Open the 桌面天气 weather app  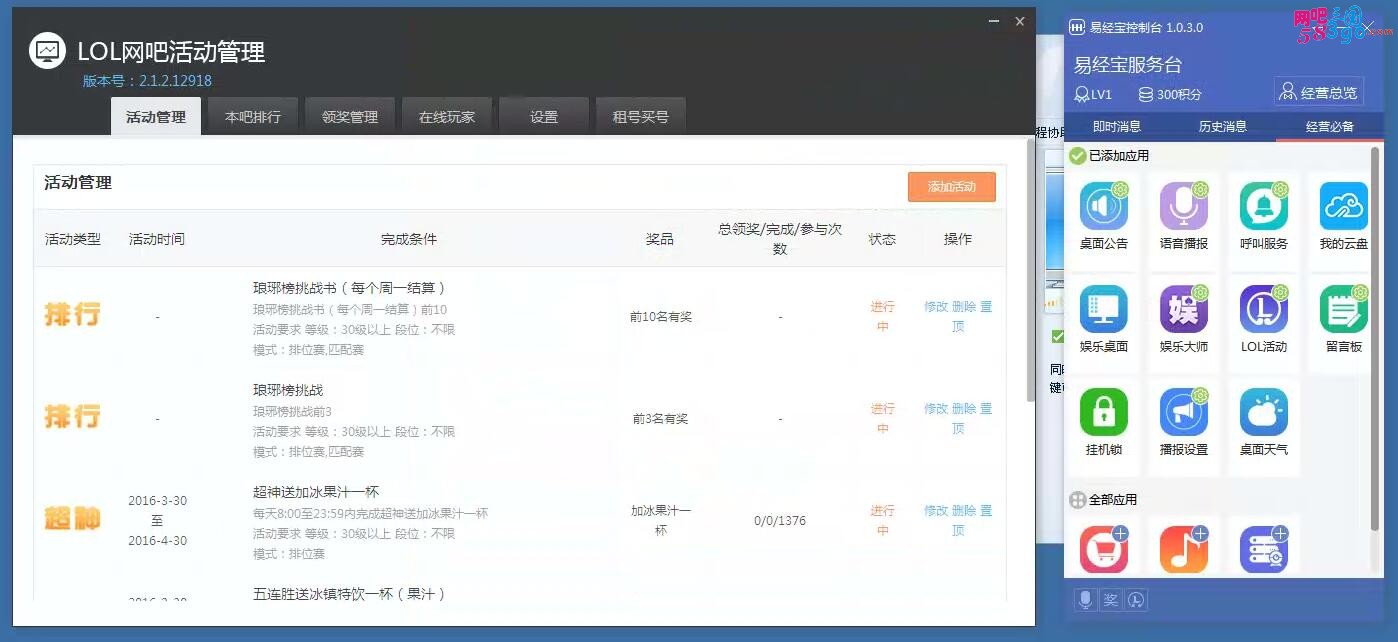[x=1264, y=413]
